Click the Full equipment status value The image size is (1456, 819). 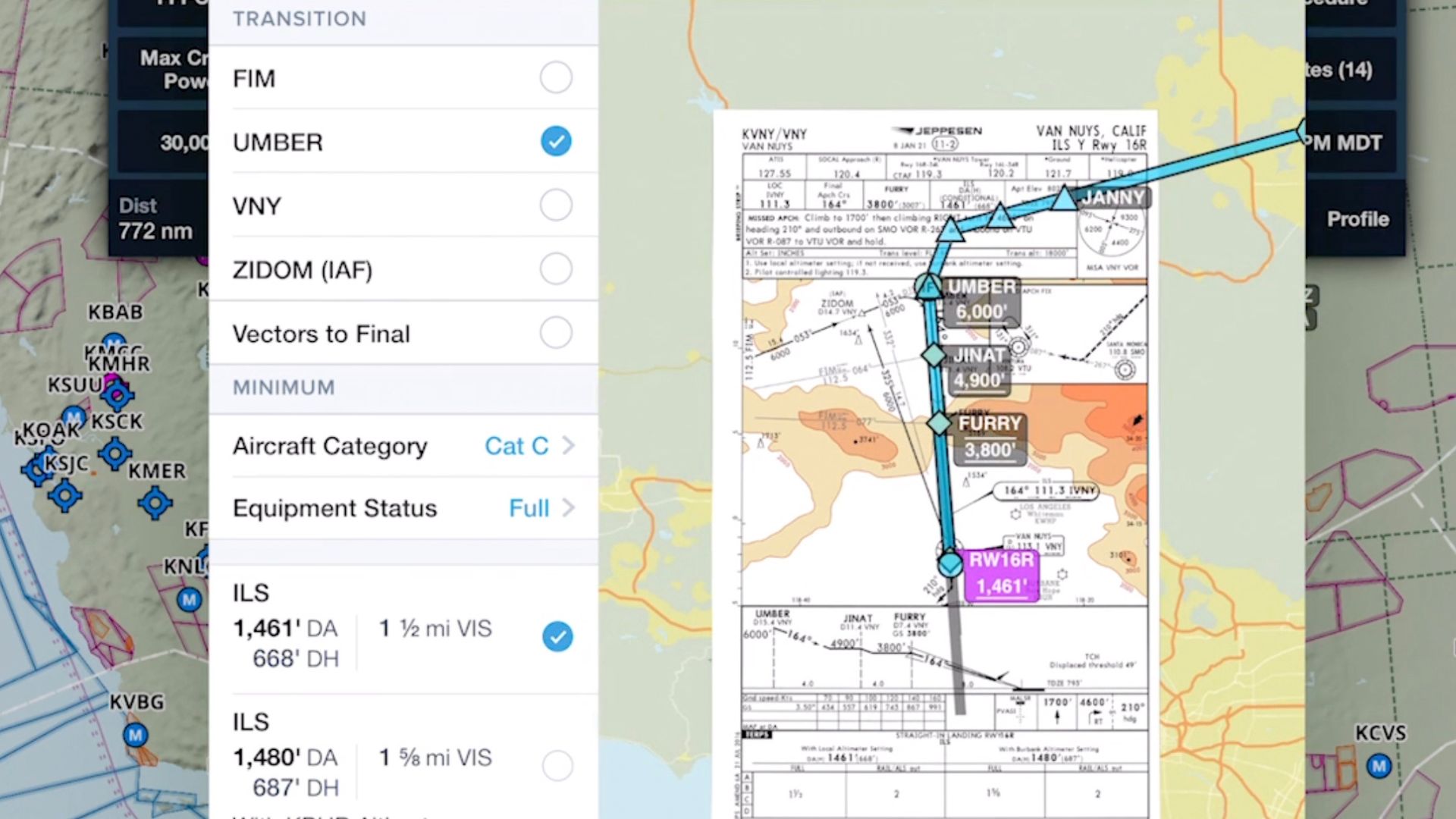click(529, 508)
